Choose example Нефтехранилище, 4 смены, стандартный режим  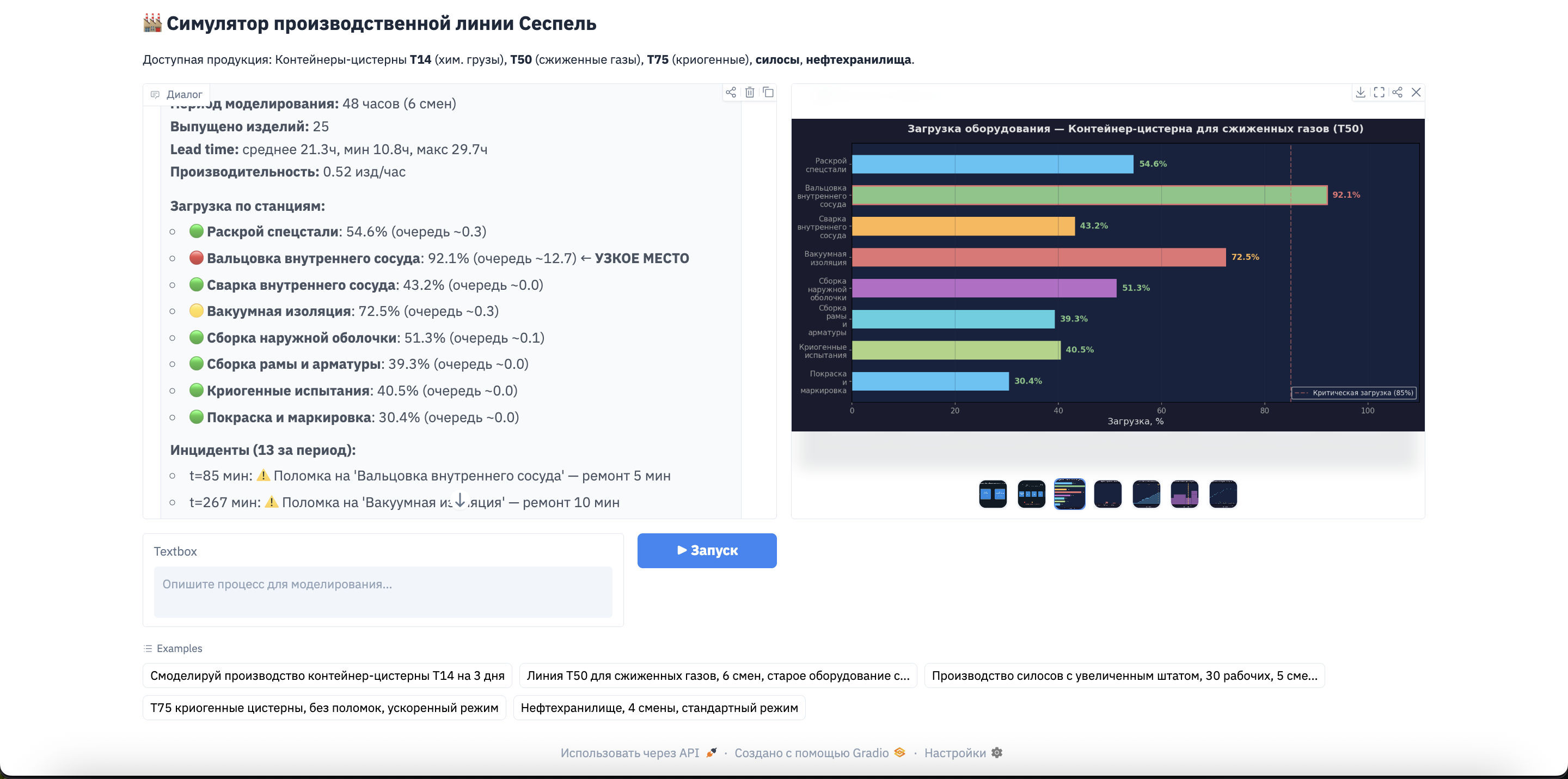659,707
